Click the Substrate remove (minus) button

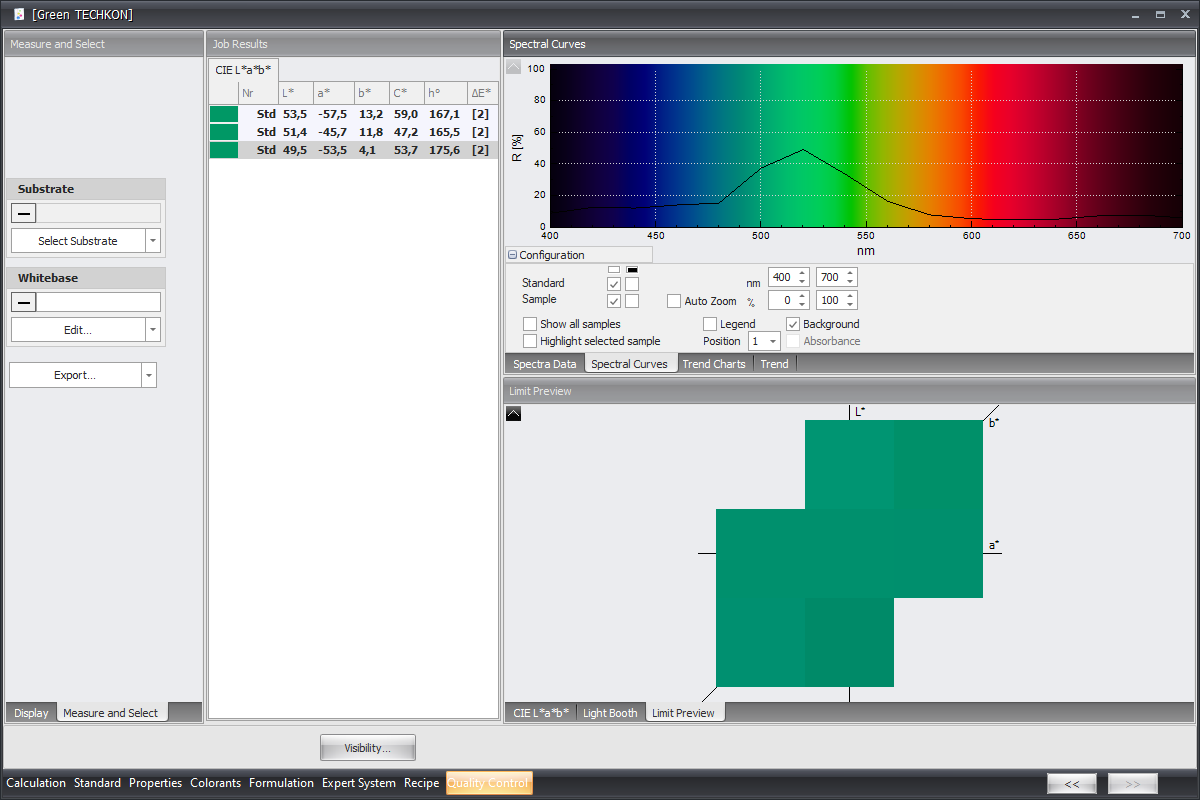coord(25,213)
